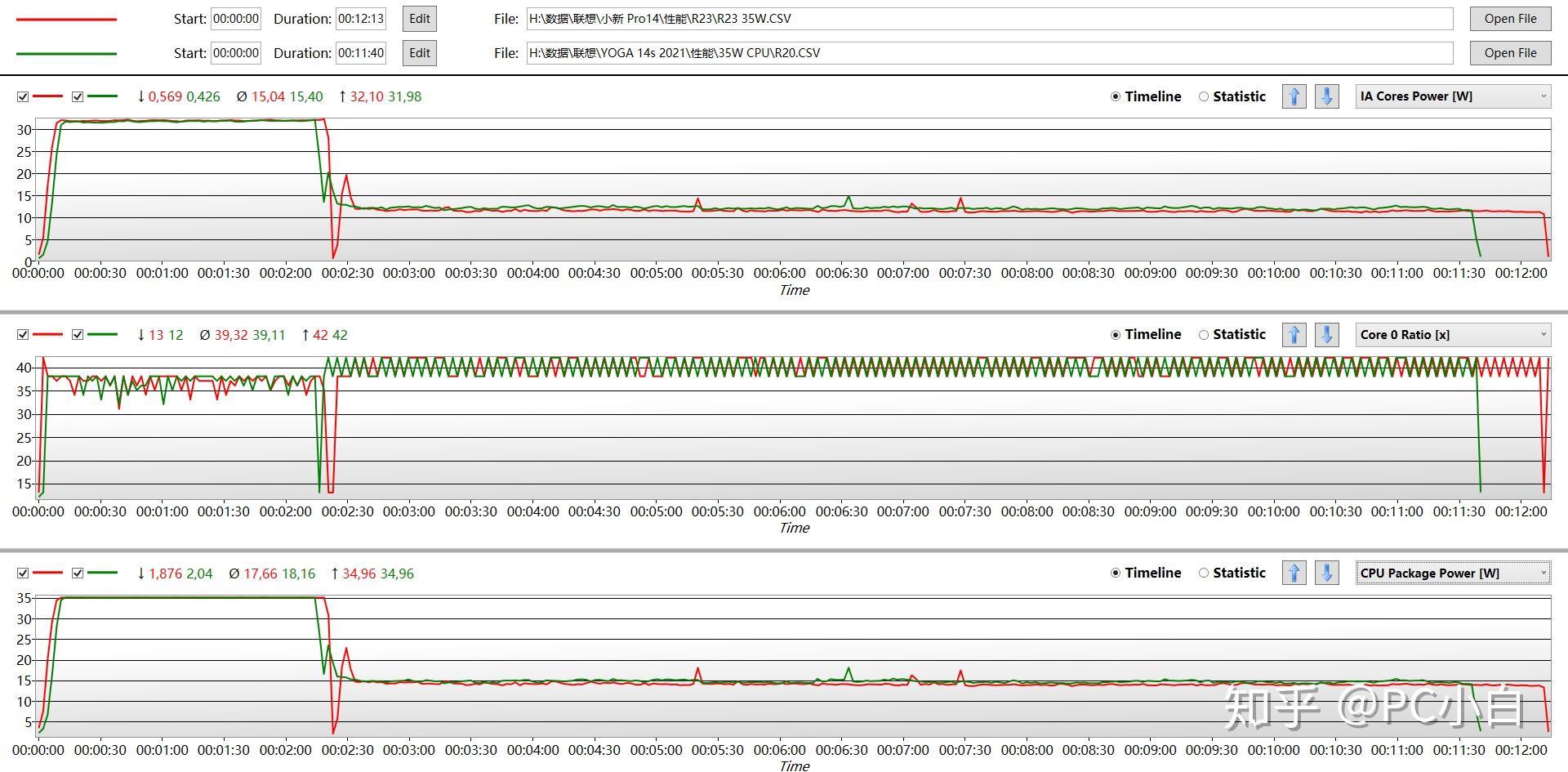Toggle green series checkbox in CPU Package Power chart
The image size is (1568, 772).
(x=78, y=573)
